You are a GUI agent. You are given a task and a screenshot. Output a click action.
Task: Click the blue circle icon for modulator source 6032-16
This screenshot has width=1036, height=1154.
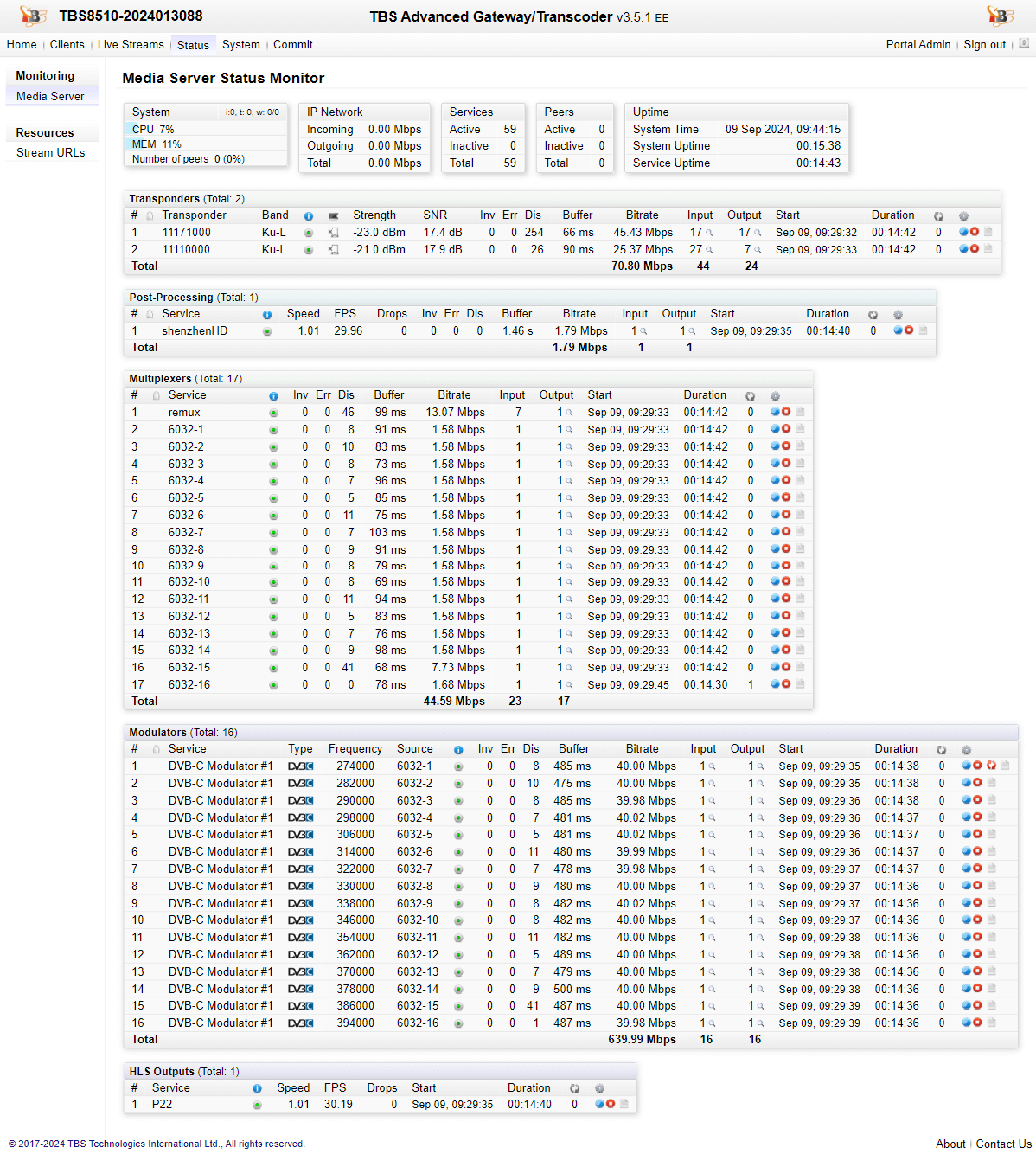click(x=967, y=1023)
